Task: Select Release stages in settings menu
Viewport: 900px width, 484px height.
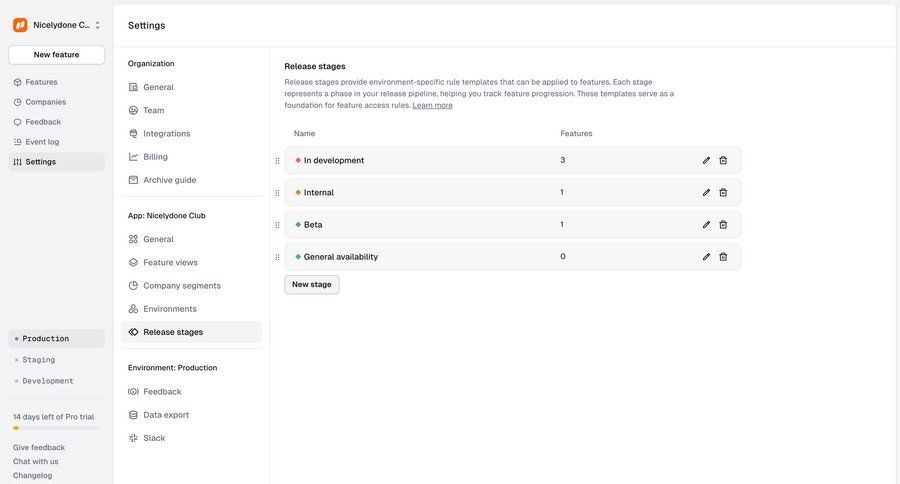Action: 192,332
